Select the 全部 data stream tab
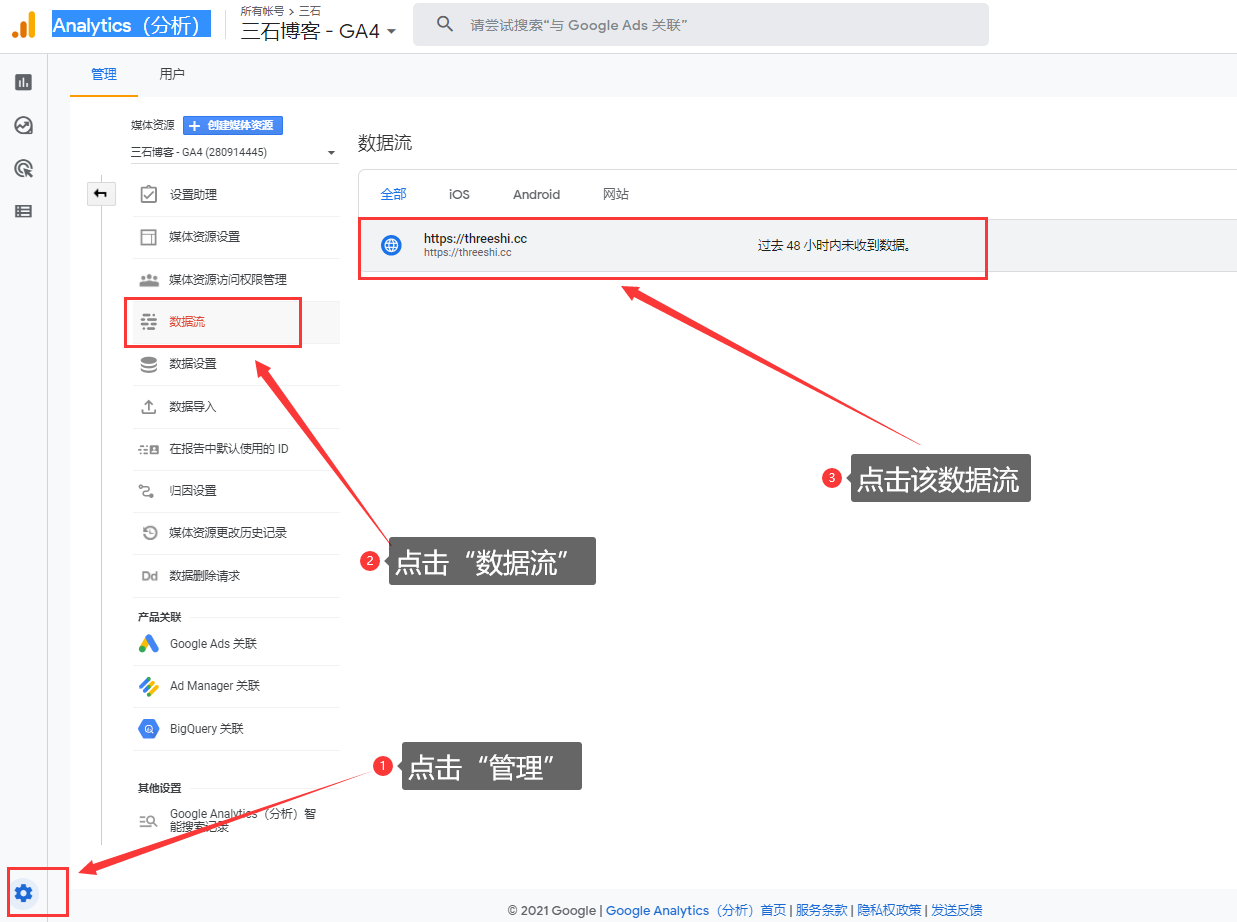 [x=394, y=194]
